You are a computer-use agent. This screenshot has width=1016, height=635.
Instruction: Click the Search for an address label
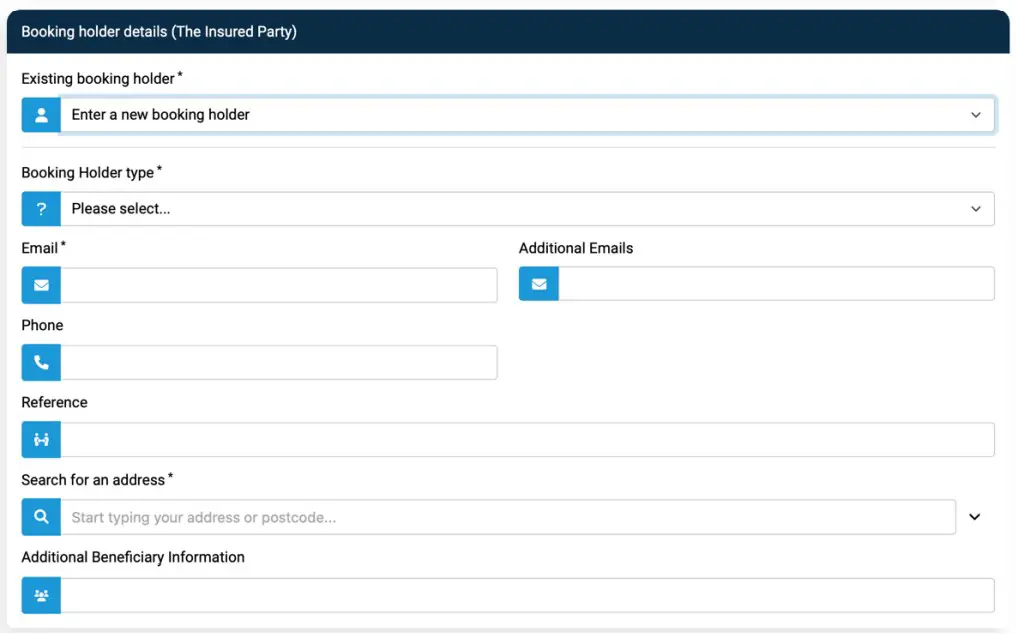click(93, 480)
